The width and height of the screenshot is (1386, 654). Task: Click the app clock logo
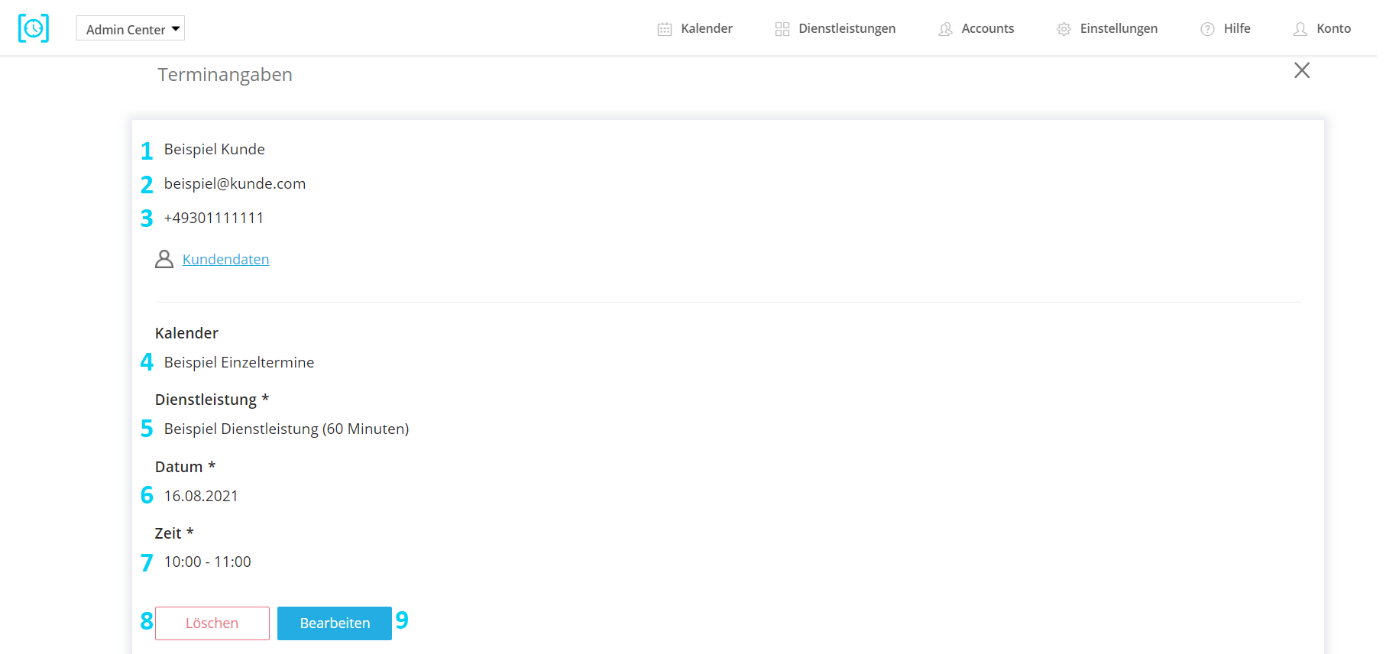coord(33,28)
